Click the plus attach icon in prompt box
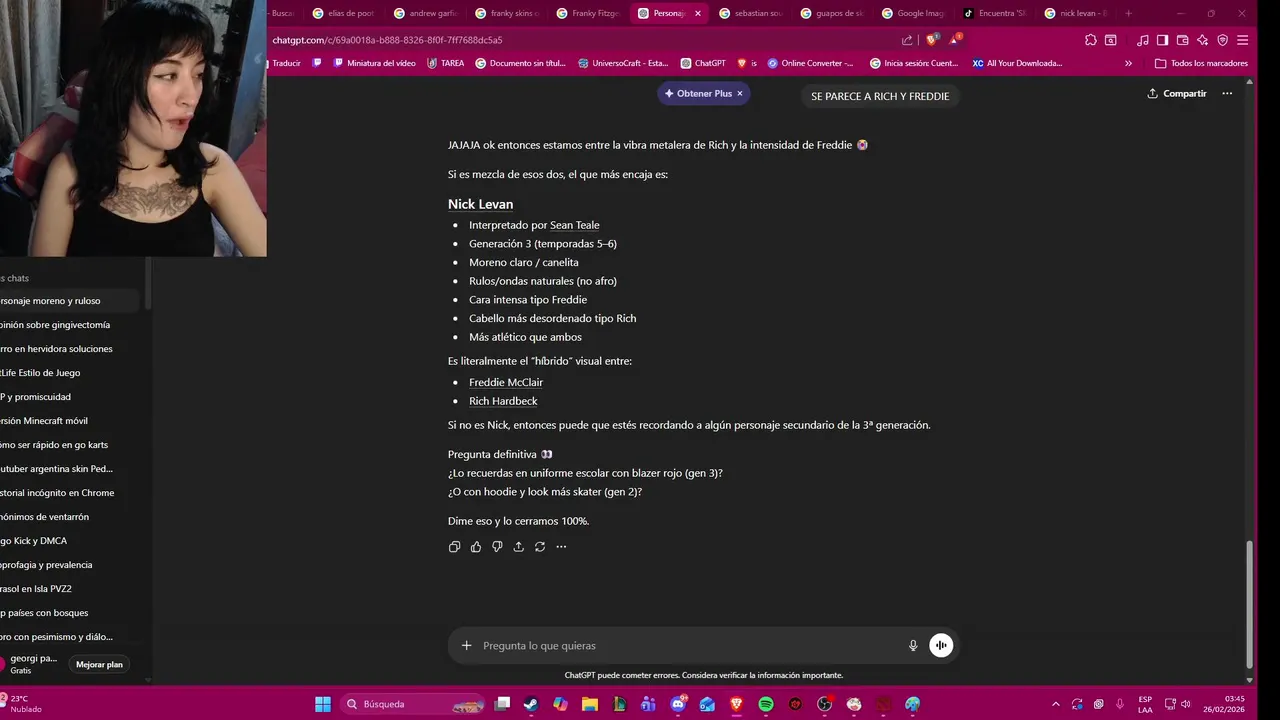Screen dimensions: 1280x720 tap(466, 646)
